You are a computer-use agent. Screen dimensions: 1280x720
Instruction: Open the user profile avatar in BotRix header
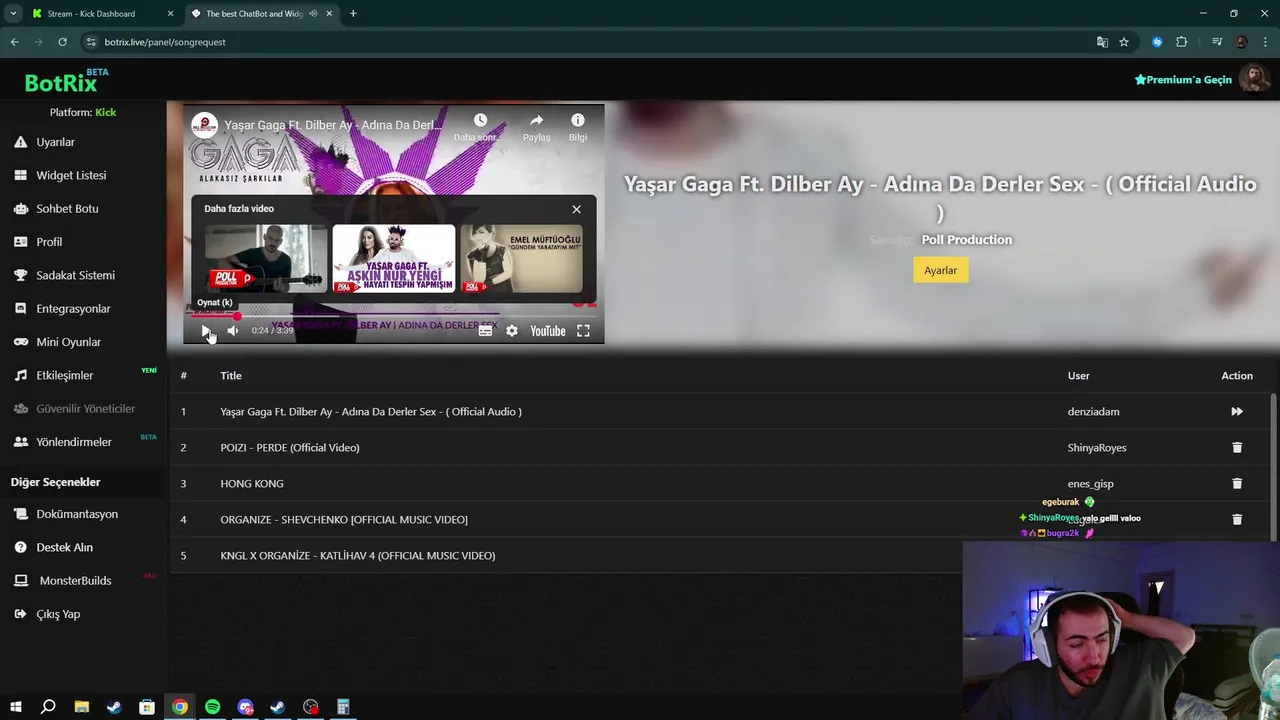[1253, 79]
